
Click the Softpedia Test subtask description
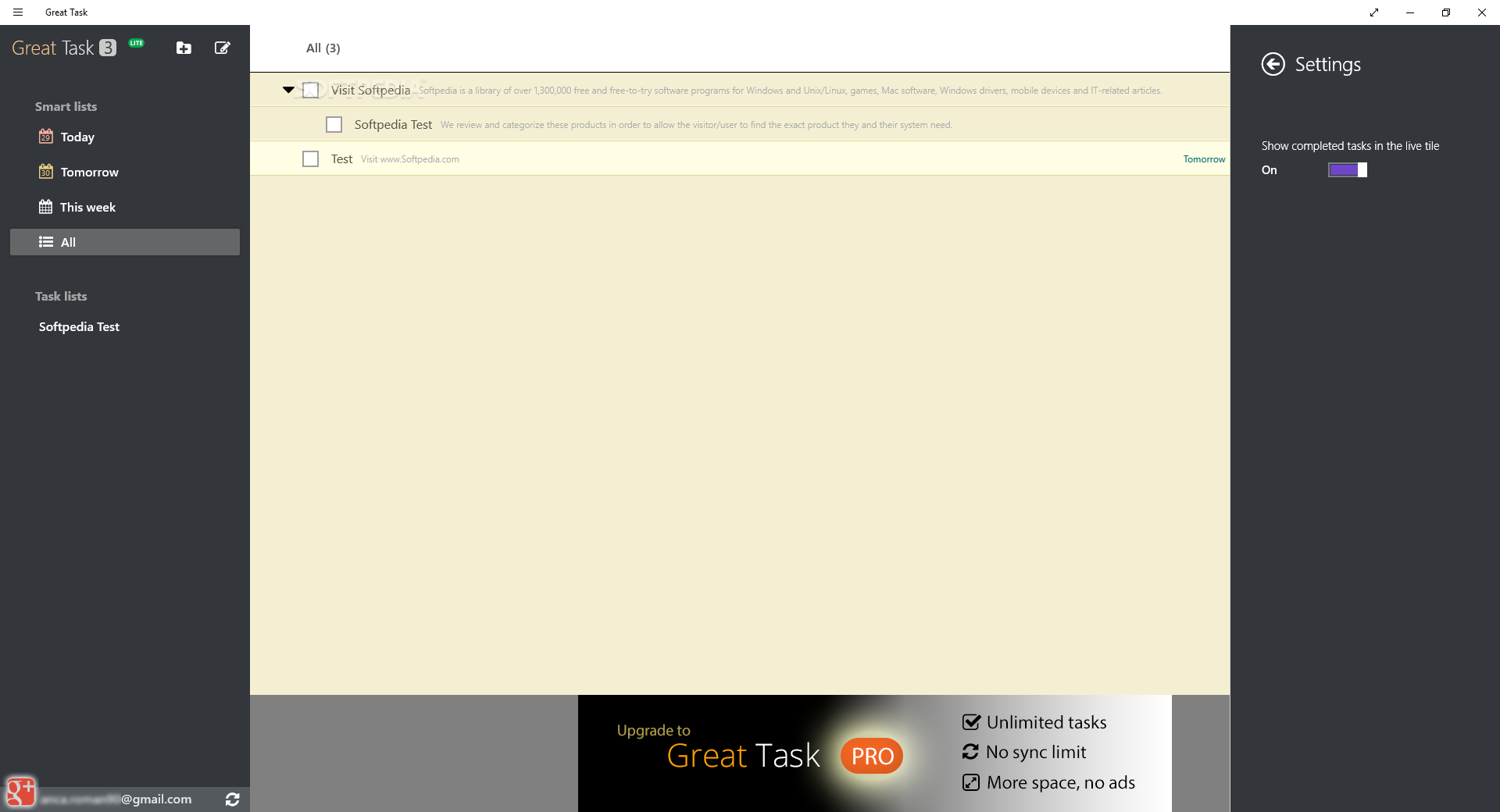tap(696, 125)
